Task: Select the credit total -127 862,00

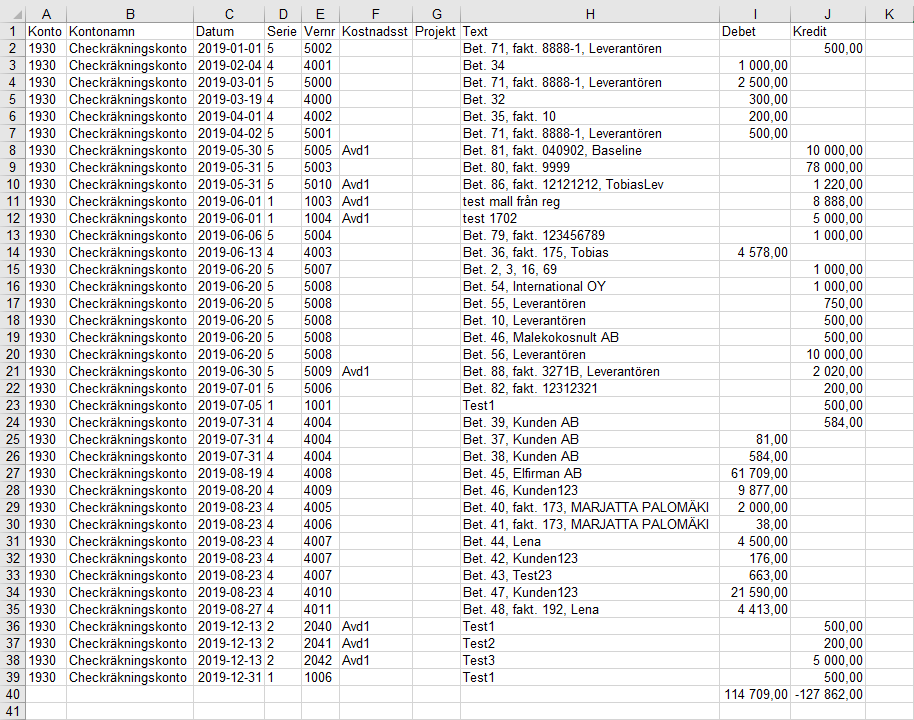Action: 828,694
